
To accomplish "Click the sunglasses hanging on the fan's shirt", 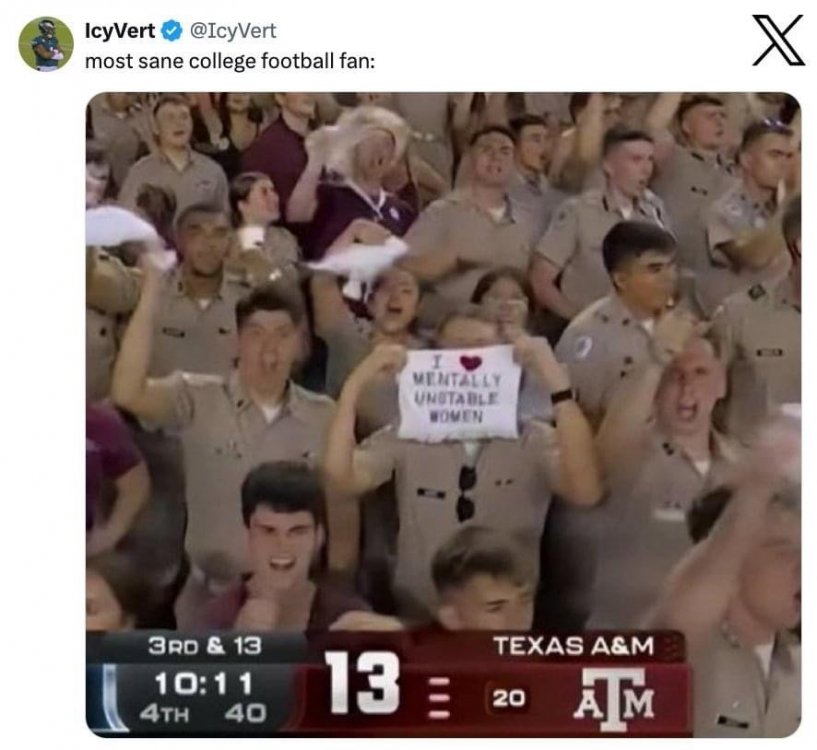I will pos(466,492).
